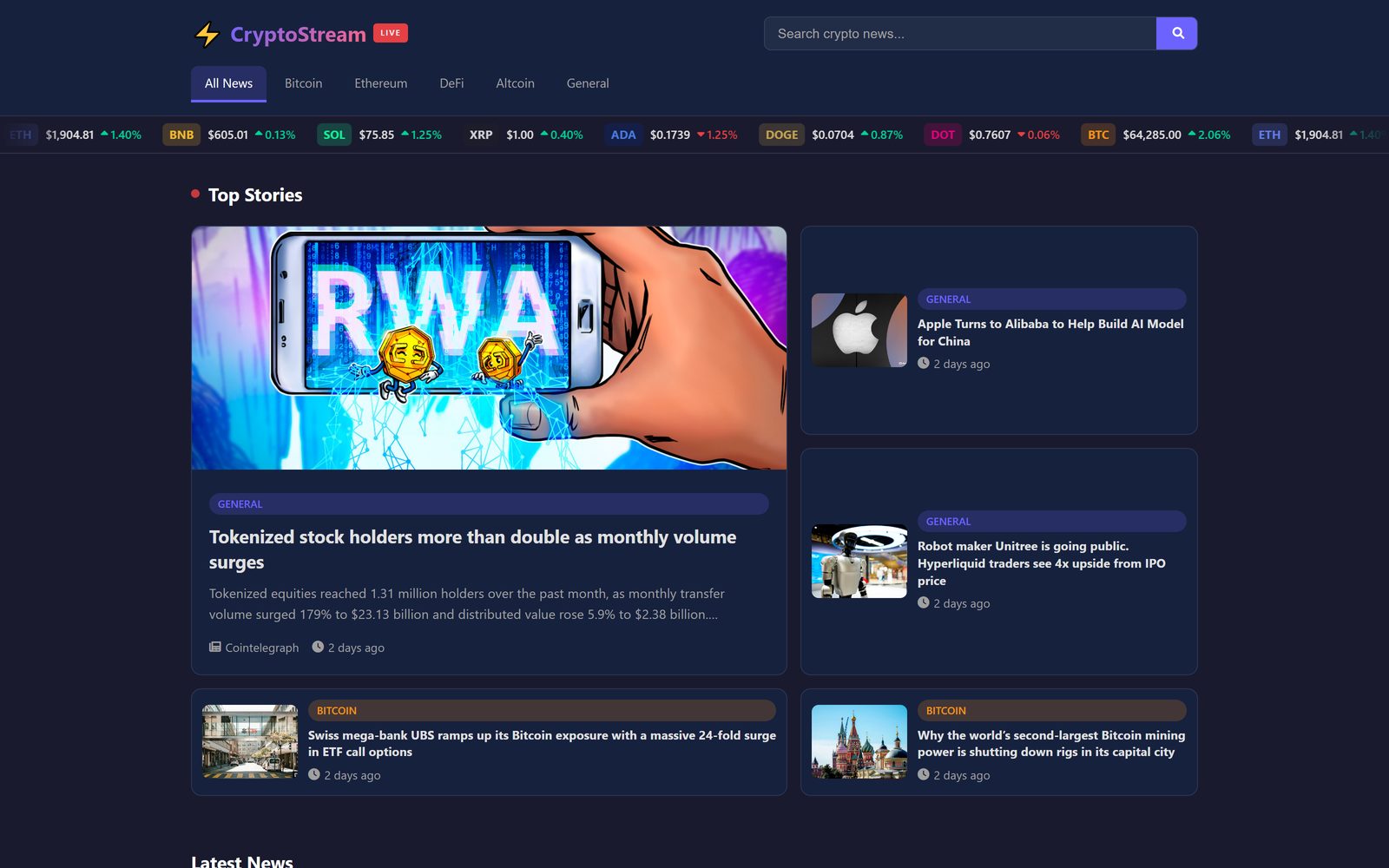This screenshot has width=1389, height=868.
Task: Click the Search crypto news input field
Action: pyautogui.click(x=960, y=33)
